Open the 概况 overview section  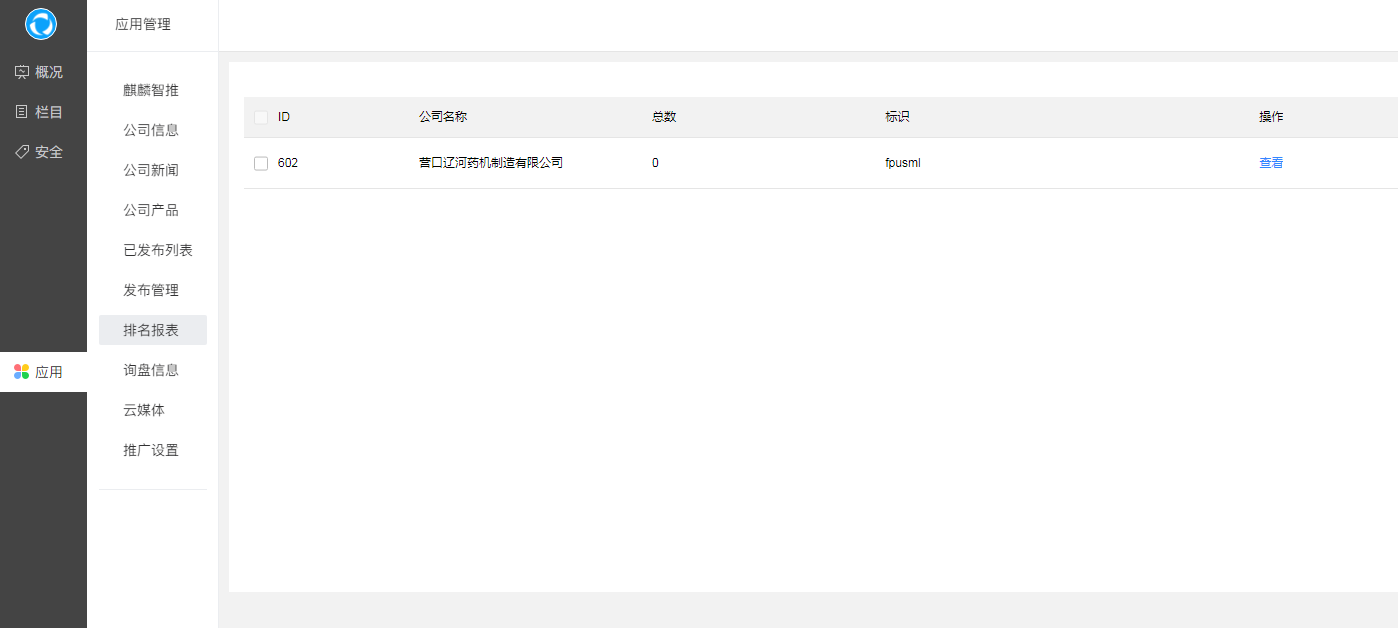43,72
